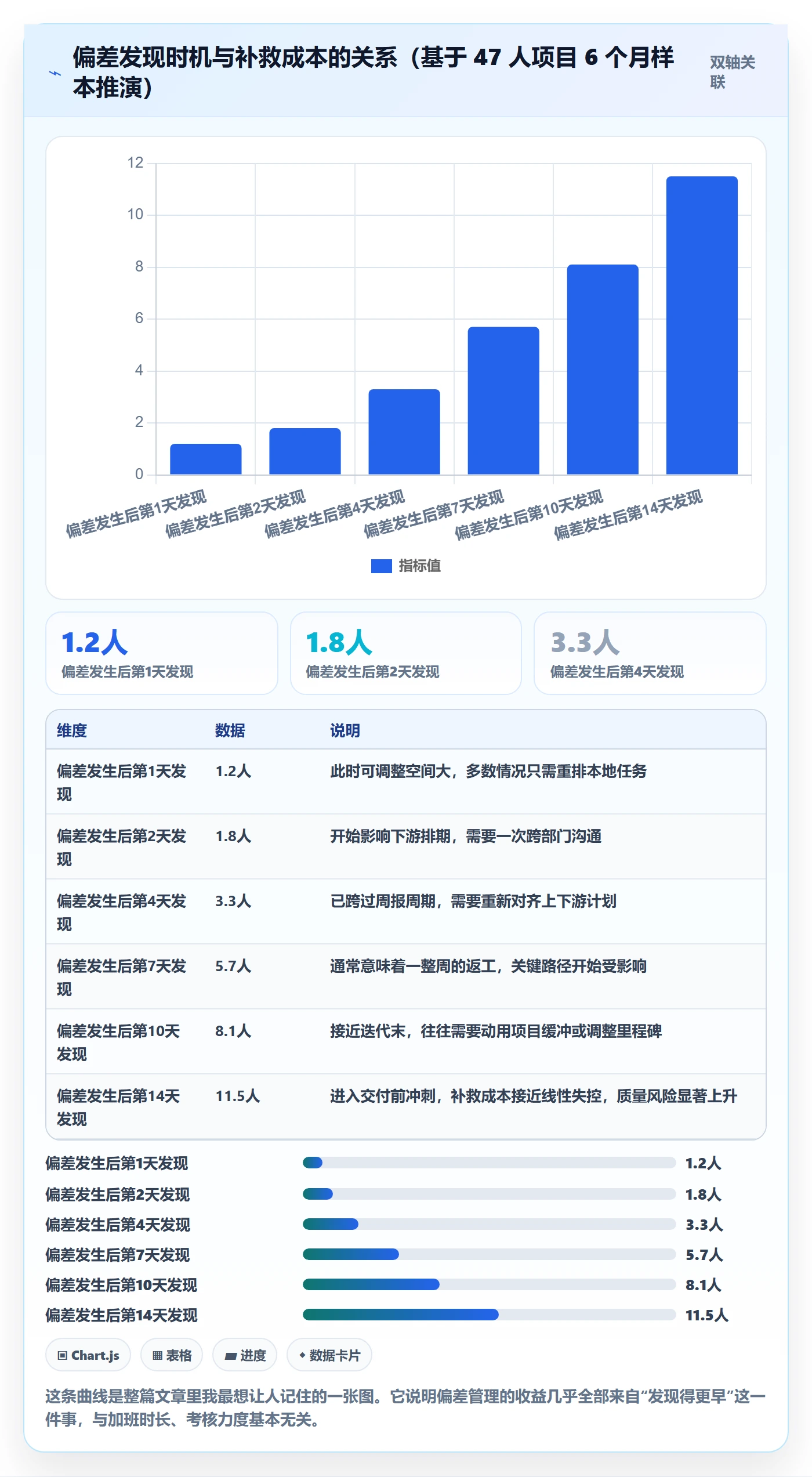Image resolution: width=812 pixels, height=1477 pixels.
Task: Click progress bar for 第1天发现 1.2人
Action: point(489,1163)
